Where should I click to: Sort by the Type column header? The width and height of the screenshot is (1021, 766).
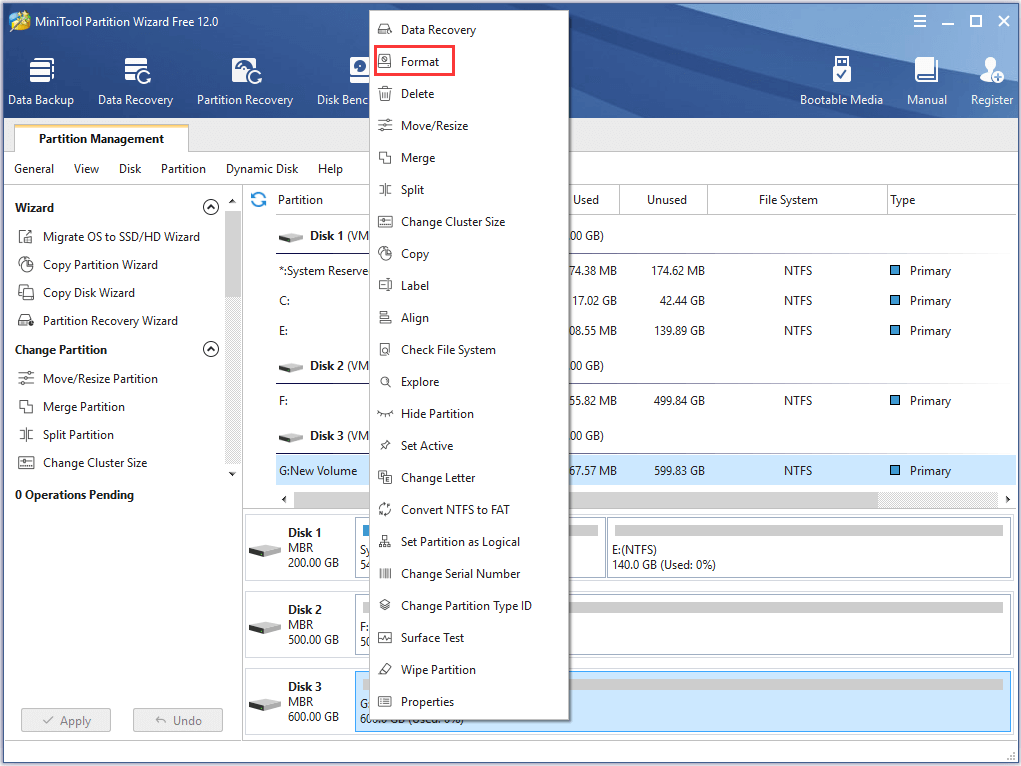tap(951, 199)
